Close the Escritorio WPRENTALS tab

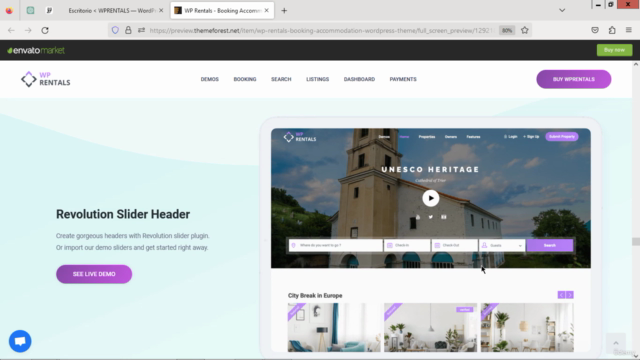161,11
